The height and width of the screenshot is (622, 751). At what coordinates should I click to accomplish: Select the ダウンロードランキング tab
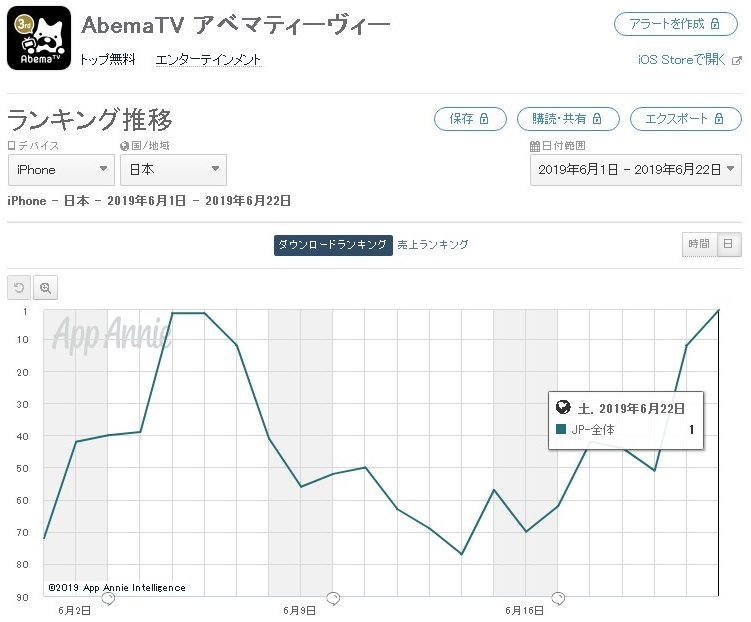(333, 245)
